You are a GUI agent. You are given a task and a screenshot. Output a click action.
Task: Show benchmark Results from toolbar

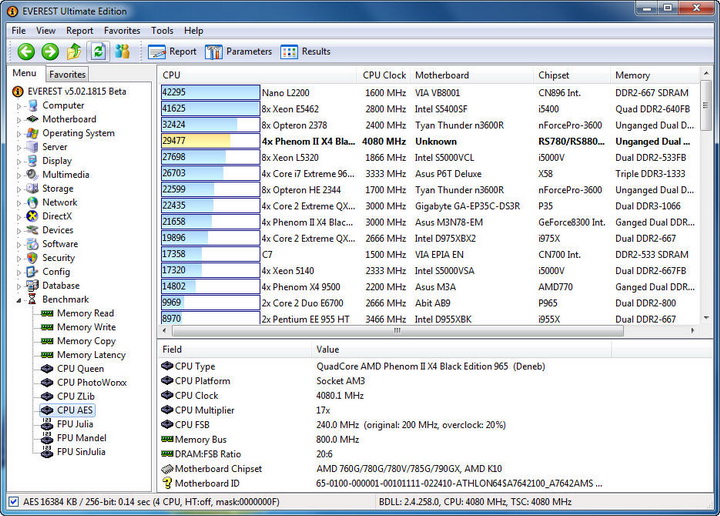pos(305,52)
